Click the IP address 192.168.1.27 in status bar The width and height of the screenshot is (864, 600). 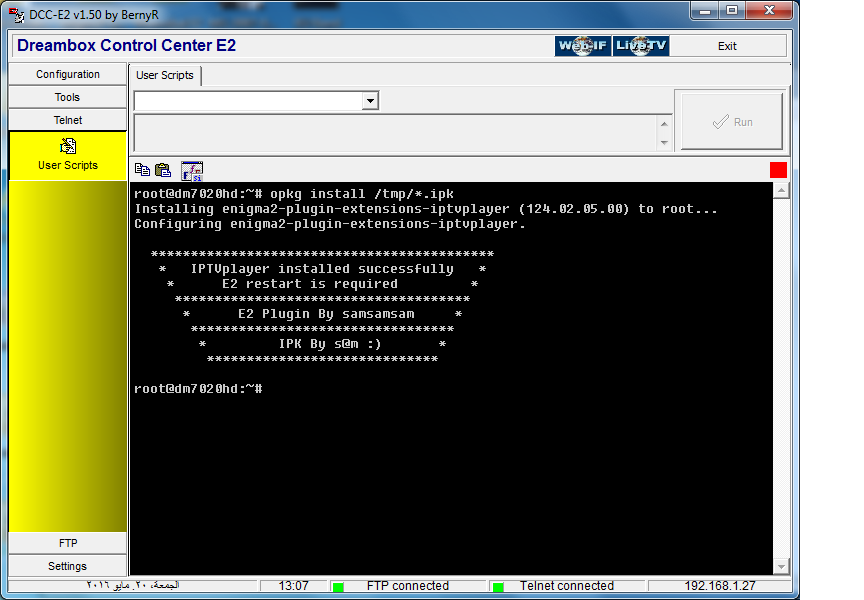point(720,586)
